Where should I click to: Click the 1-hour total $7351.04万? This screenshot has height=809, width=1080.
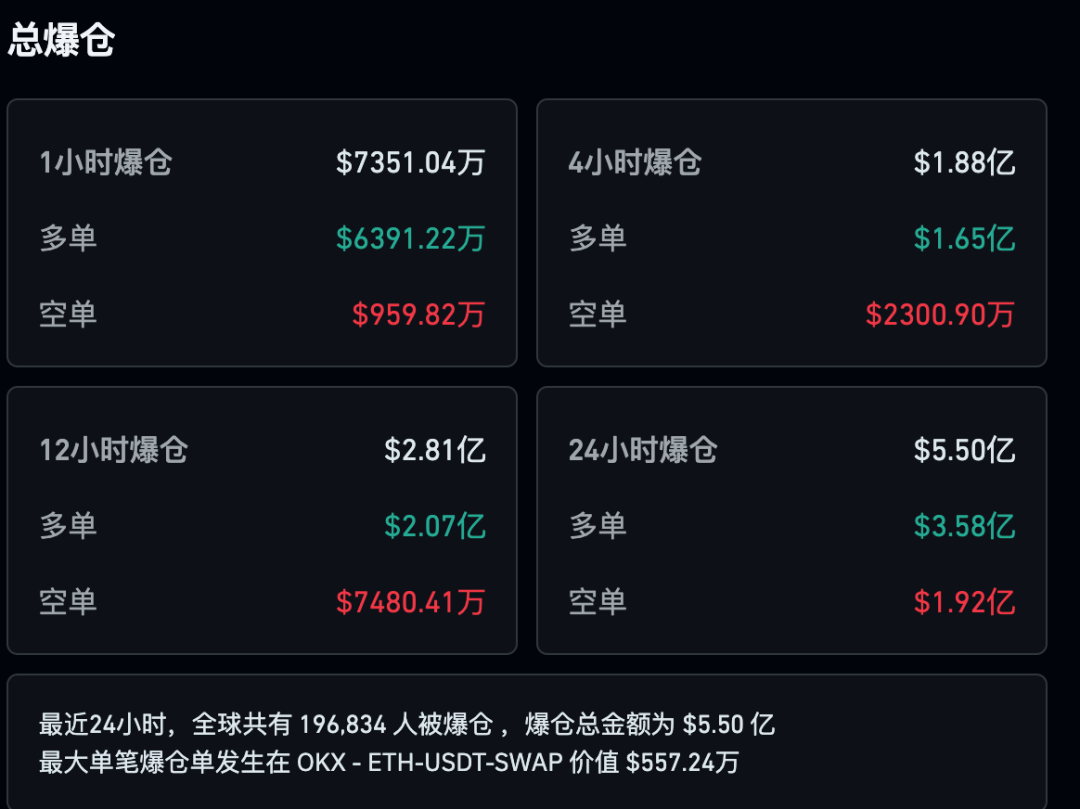click(410, 162)
